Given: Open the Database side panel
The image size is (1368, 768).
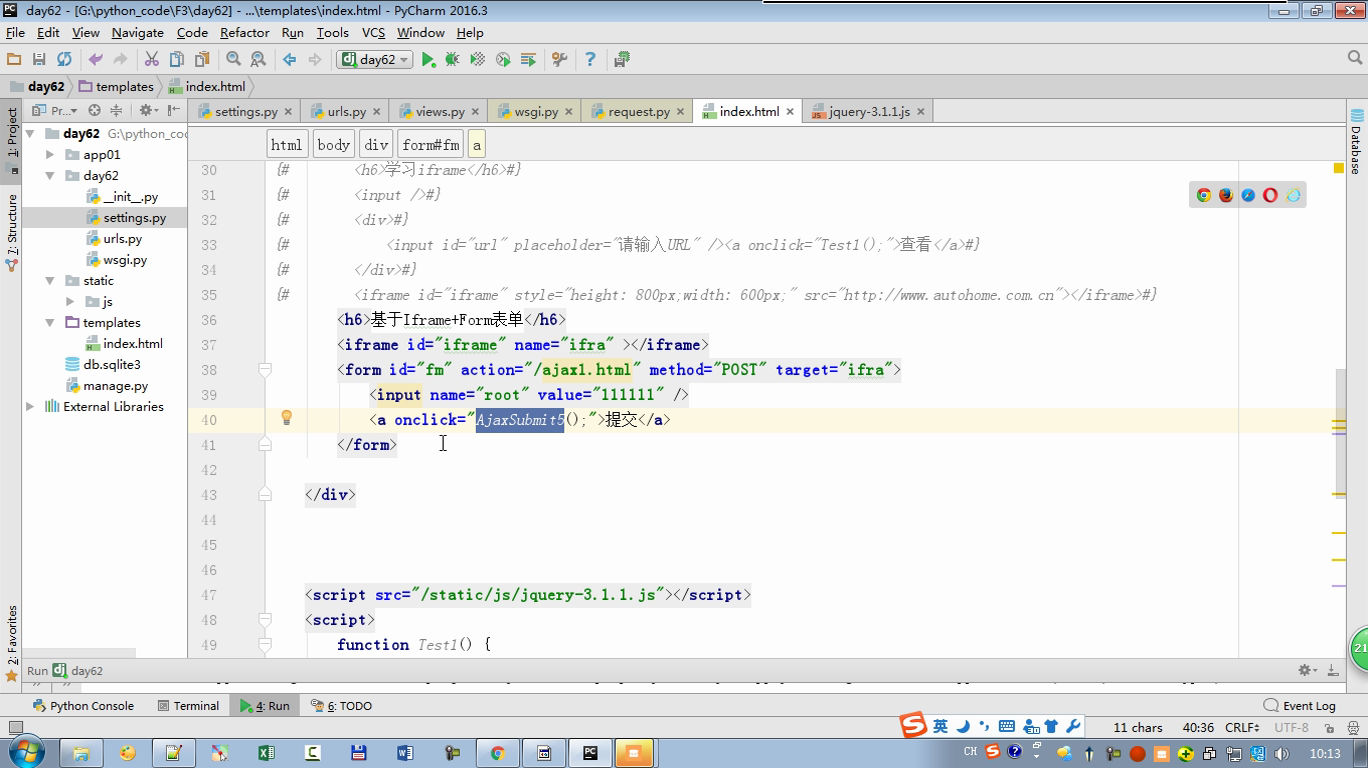Looking at the screenshot, I should pyautogui.click(x=1356, y=140).
